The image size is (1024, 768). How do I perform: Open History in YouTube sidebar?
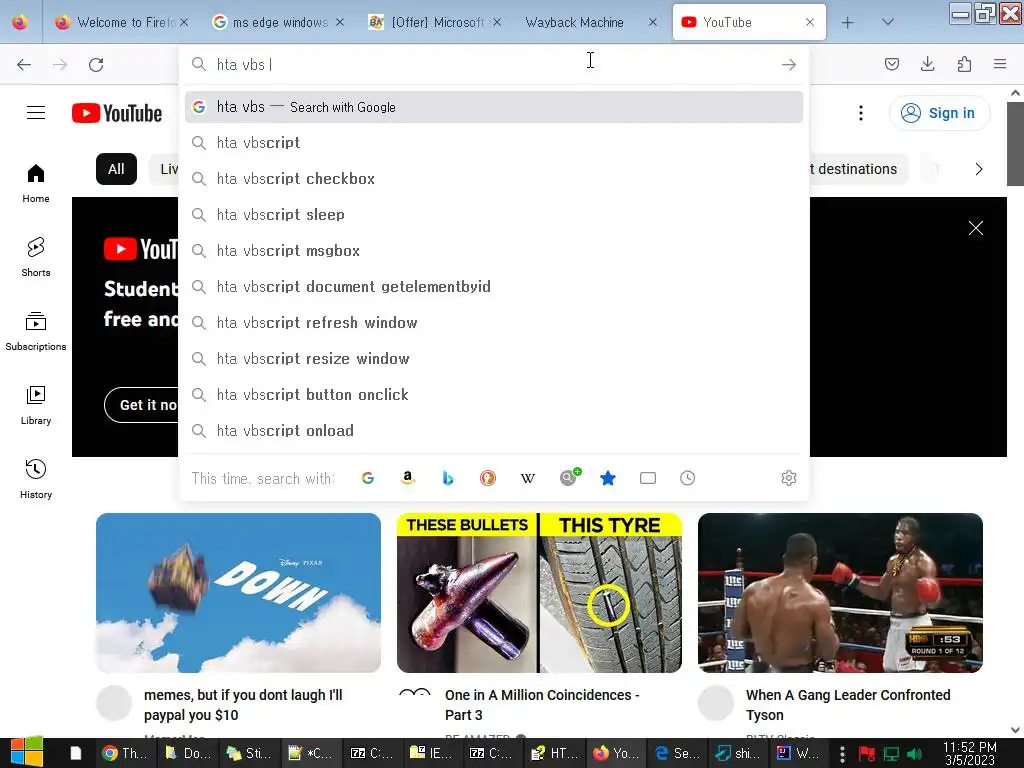click(x=36, y=479)
